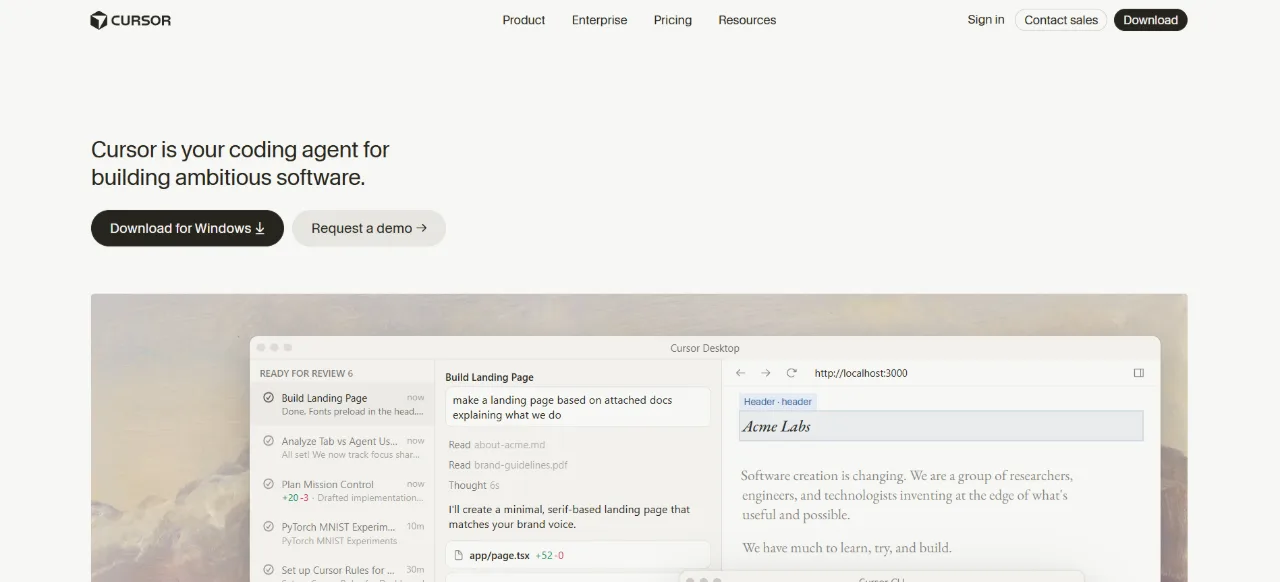Click the arrow icon in Request a demo
Viewport: 1280px width, 582px height.
click(422, 228)
